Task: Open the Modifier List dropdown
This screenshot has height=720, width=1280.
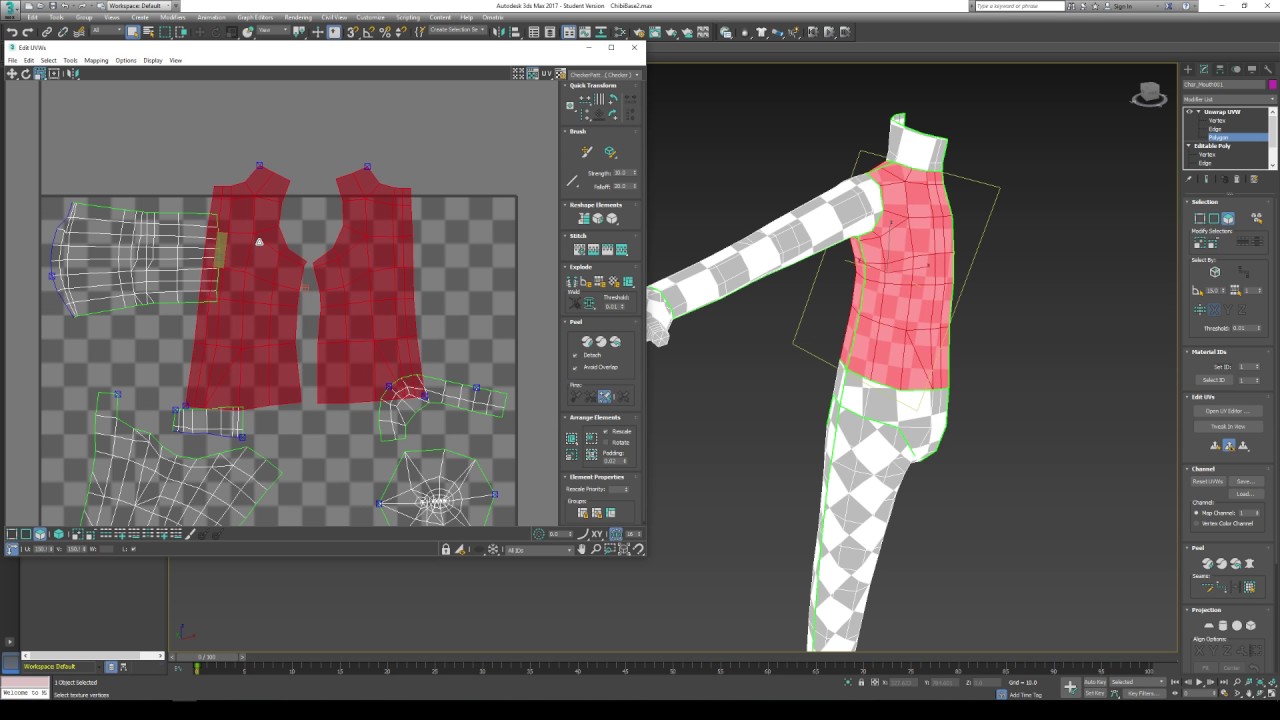Action: (x=1230, y=99)
